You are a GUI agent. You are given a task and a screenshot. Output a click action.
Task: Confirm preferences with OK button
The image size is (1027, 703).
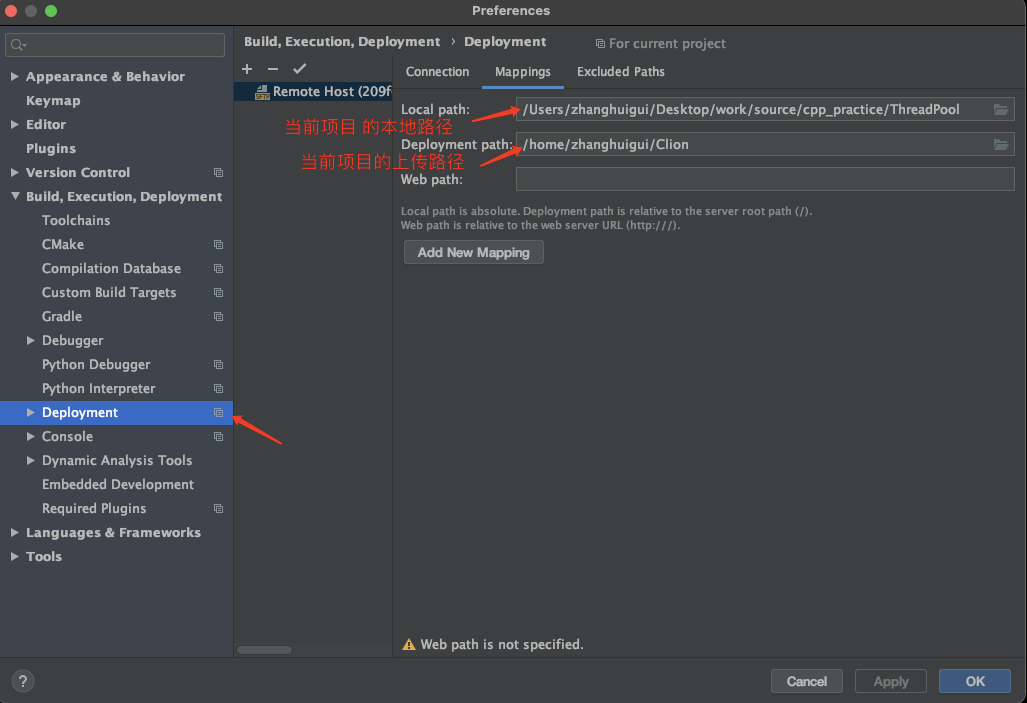pos(975,681)
